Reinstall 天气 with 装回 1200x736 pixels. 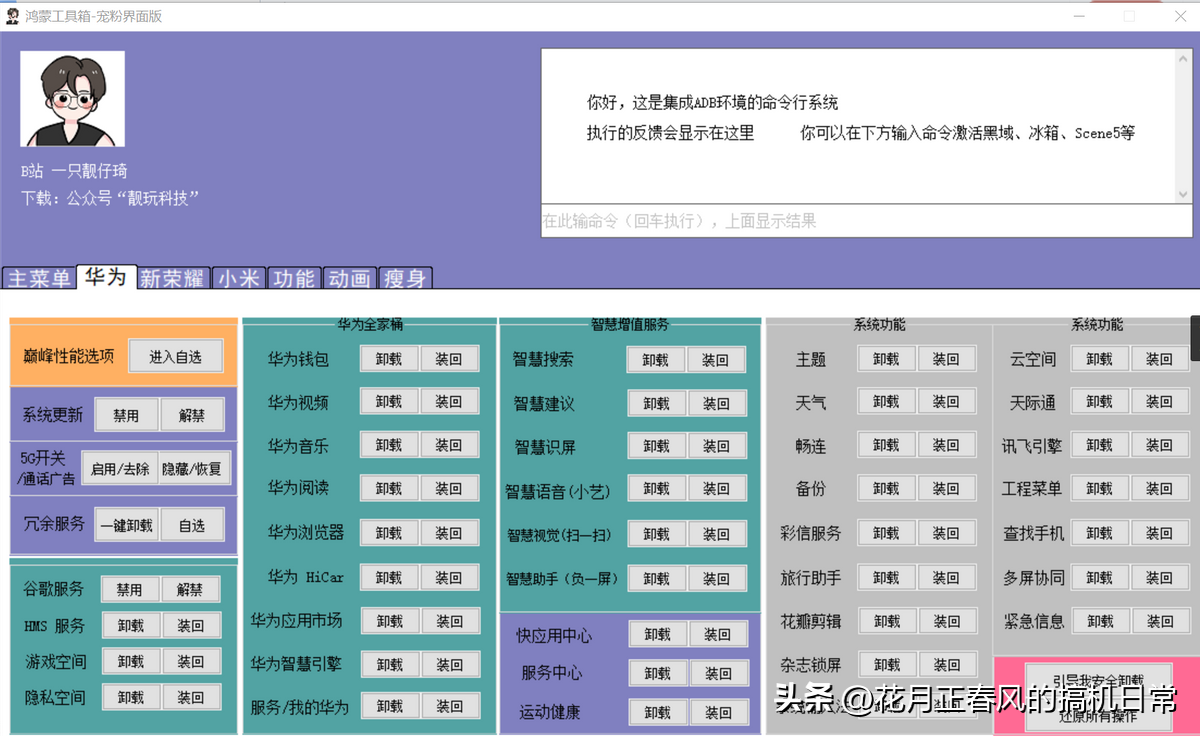(x=946, y=401)
